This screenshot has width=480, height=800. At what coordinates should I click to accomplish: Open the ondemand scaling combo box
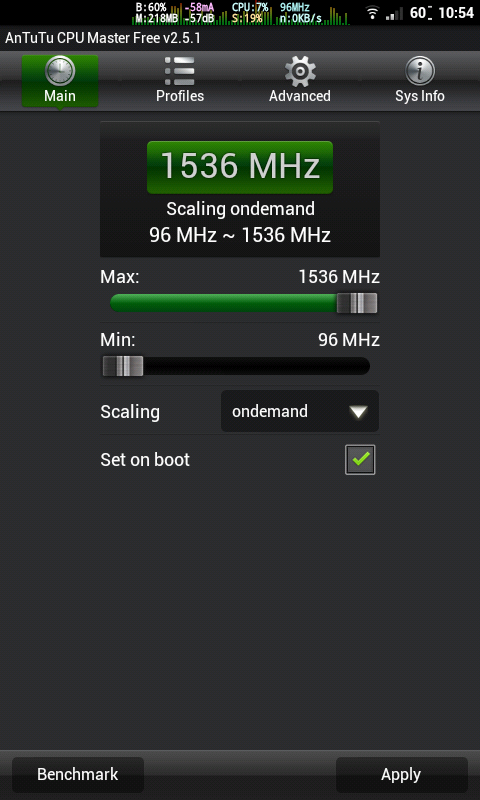tap(300, 411)
